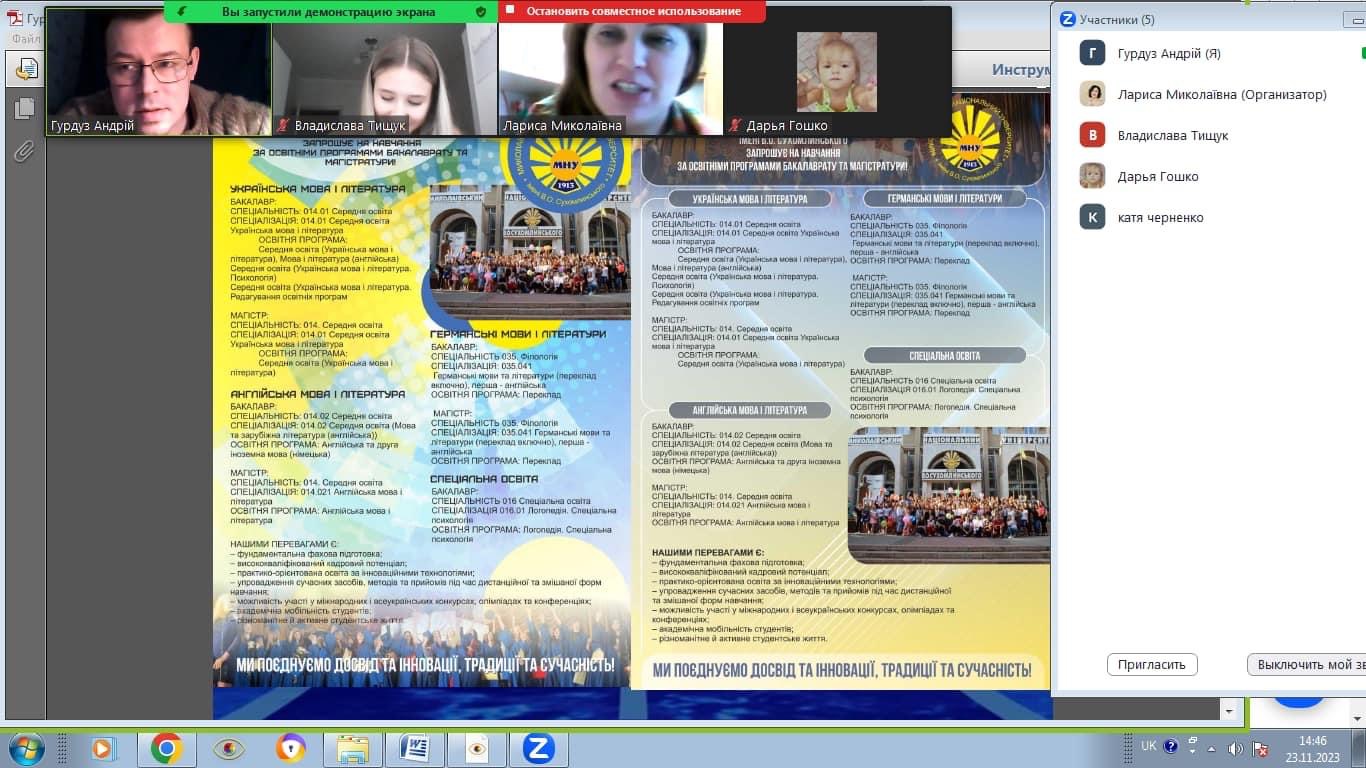Click УКРАЇНСЬКА МОВА І ЛІТЕРАТУРА heading on right page

pos(749,199)
